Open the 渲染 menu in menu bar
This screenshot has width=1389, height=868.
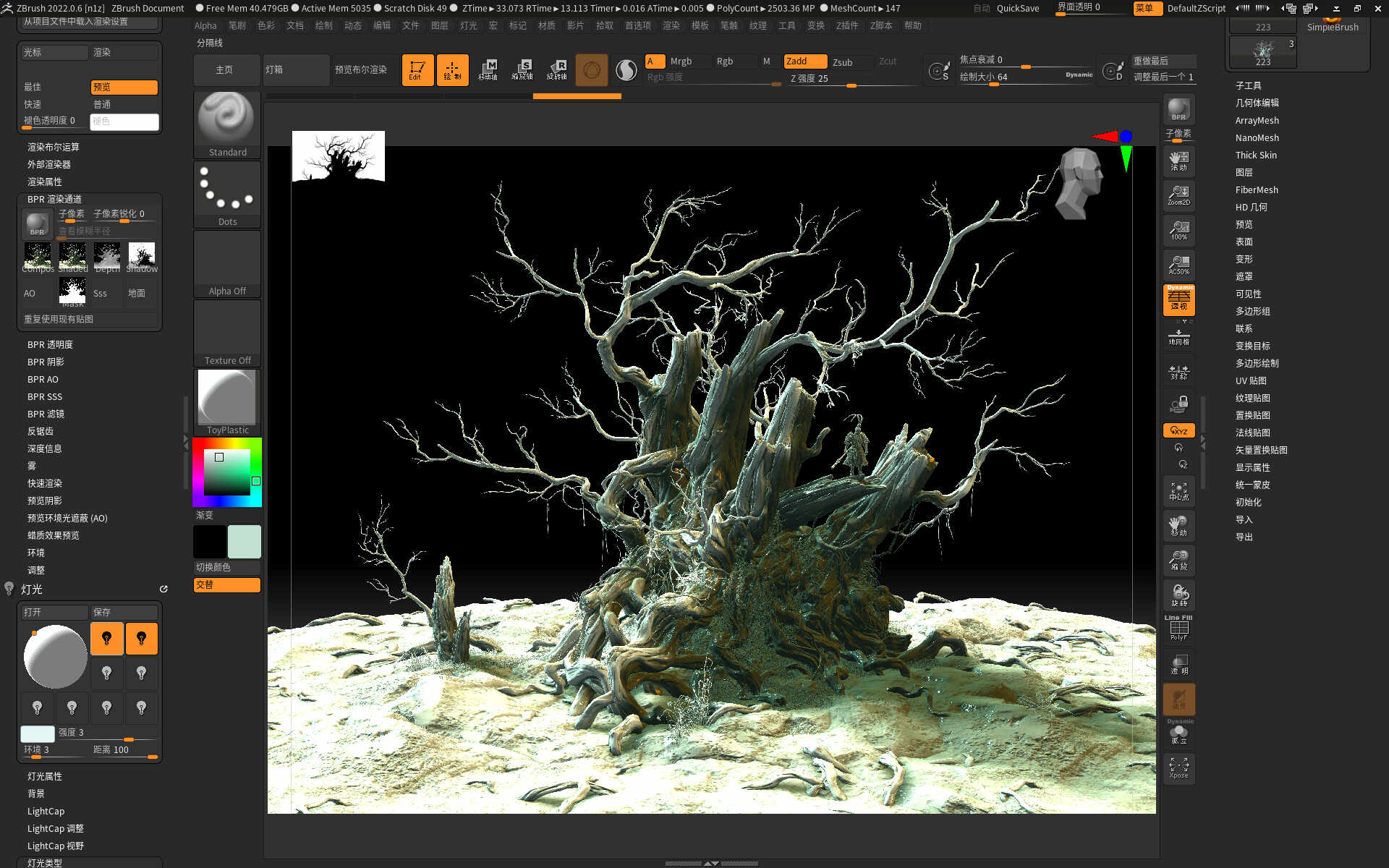[x=671, y=25]
